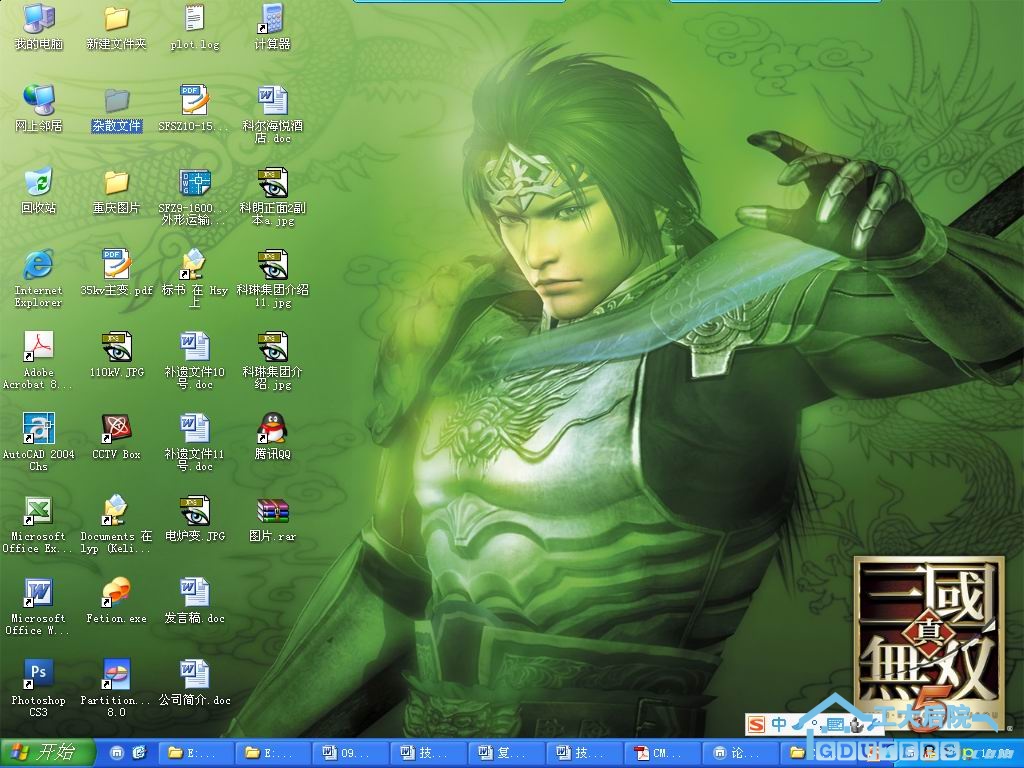Click the Microsoft Office Excel shortcut
This screenshot has height=768, width=1024.
(x=38, y=511)
